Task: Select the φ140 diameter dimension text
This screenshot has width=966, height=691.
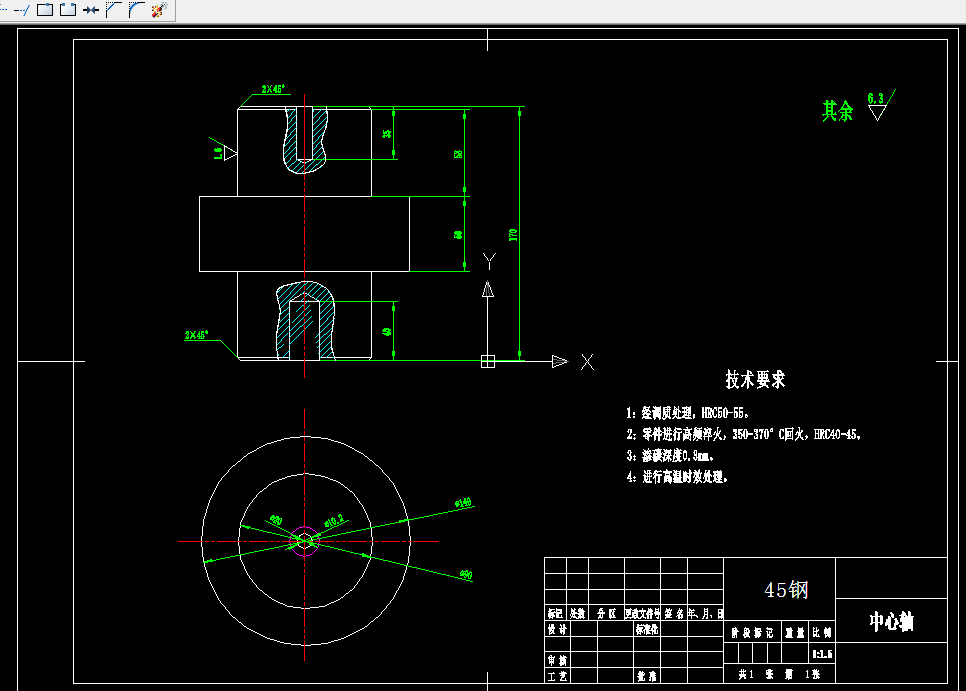Action: [463, 503]
